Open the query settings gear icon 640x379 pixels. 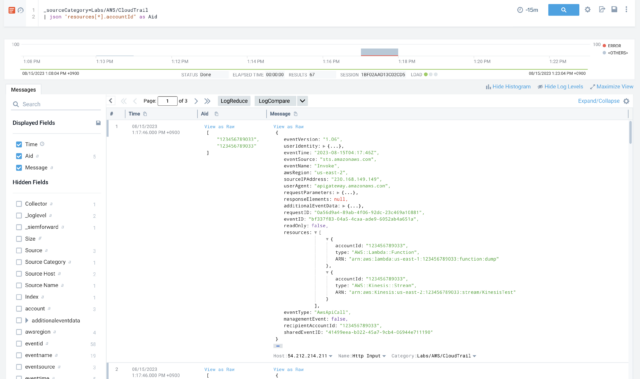(x=587, y=9)
